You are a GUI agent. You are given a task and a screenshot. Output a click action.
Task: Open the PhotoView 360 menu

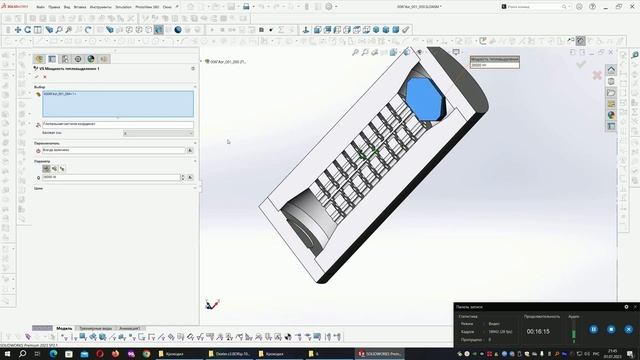coord(147,7)
